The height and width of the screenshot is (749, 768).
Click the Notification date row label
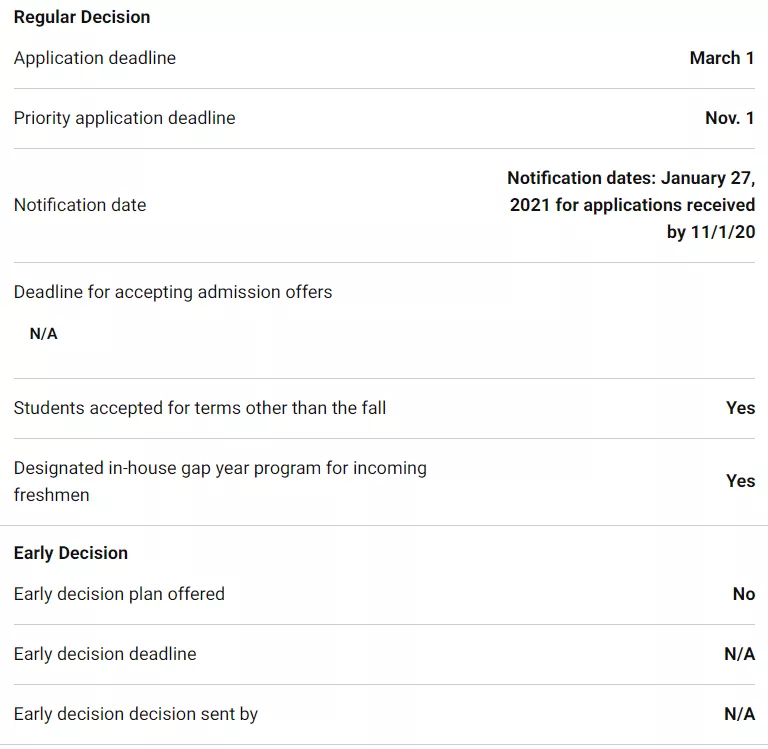coord(80,205)
